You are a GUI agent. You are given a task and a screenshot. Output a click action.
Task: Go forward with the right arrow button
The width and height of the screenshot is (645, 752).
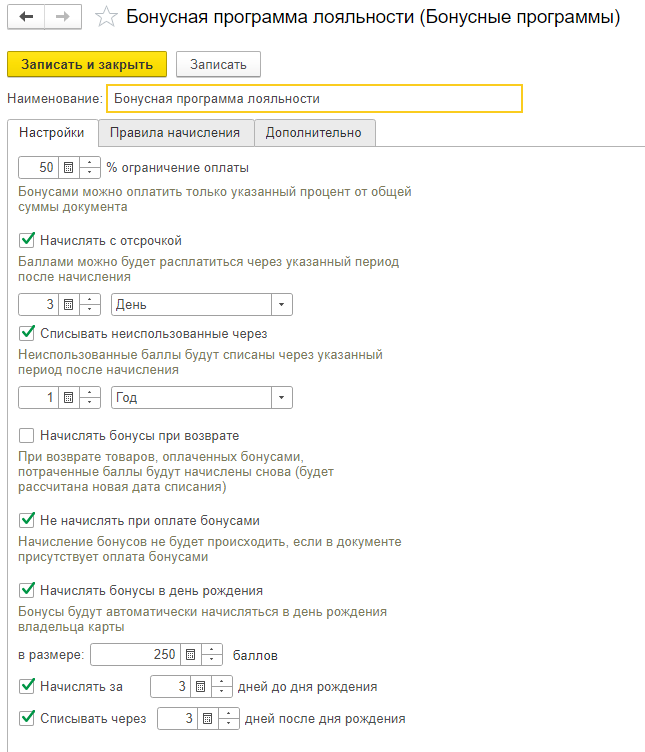coord(63,17)
